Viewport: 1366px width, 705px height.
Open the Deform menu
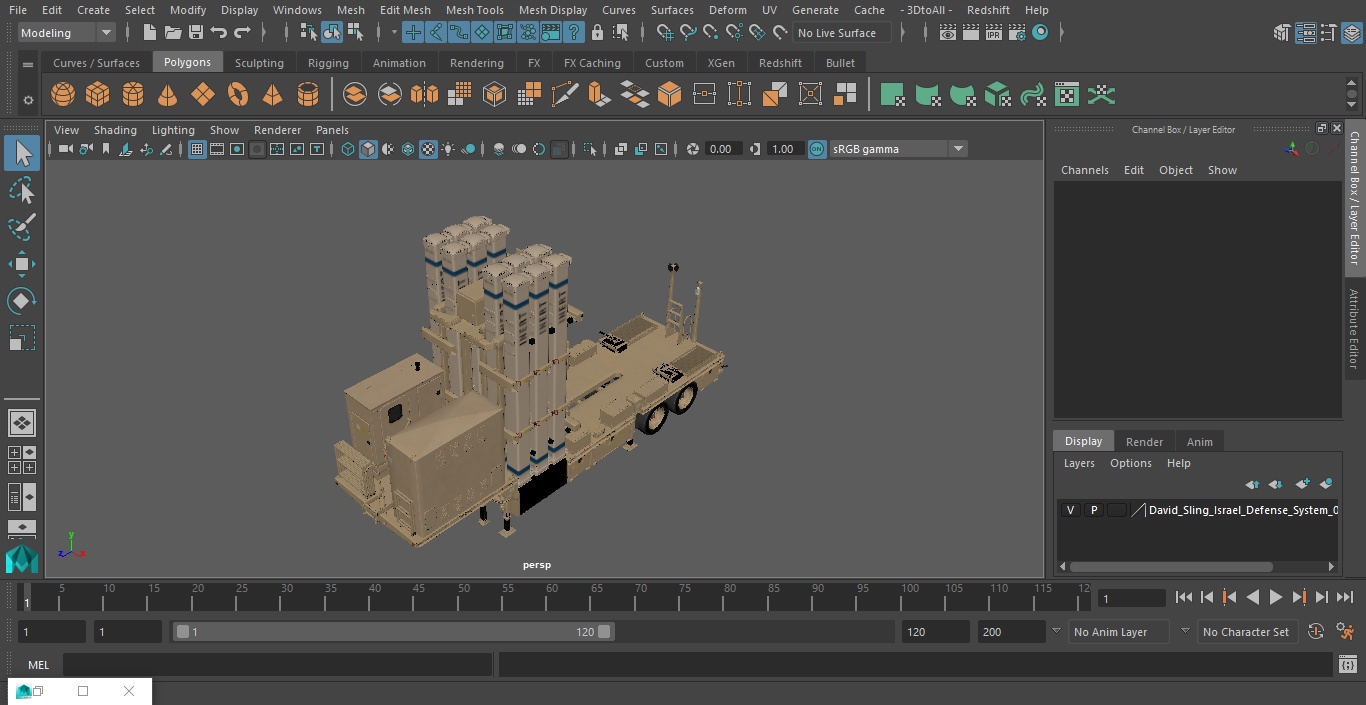click(727, 10)
